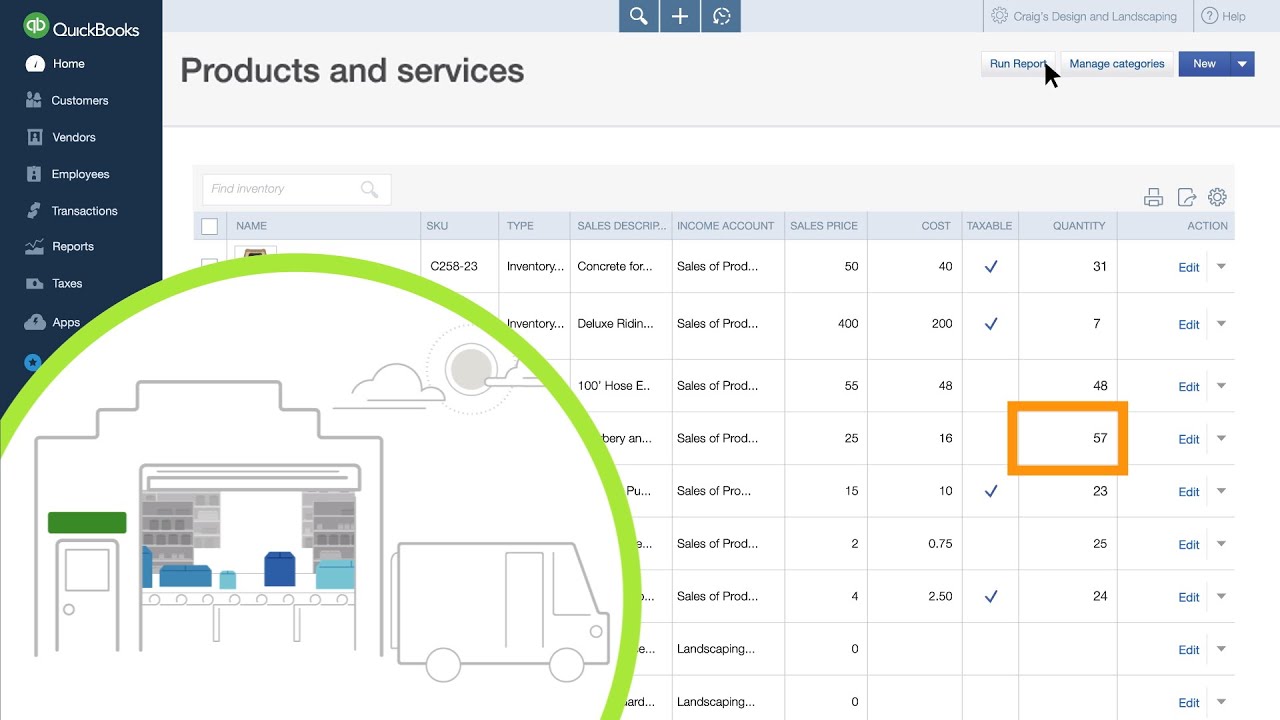Toggle taxable checkmark in quantity 23 row

[991, 491]
